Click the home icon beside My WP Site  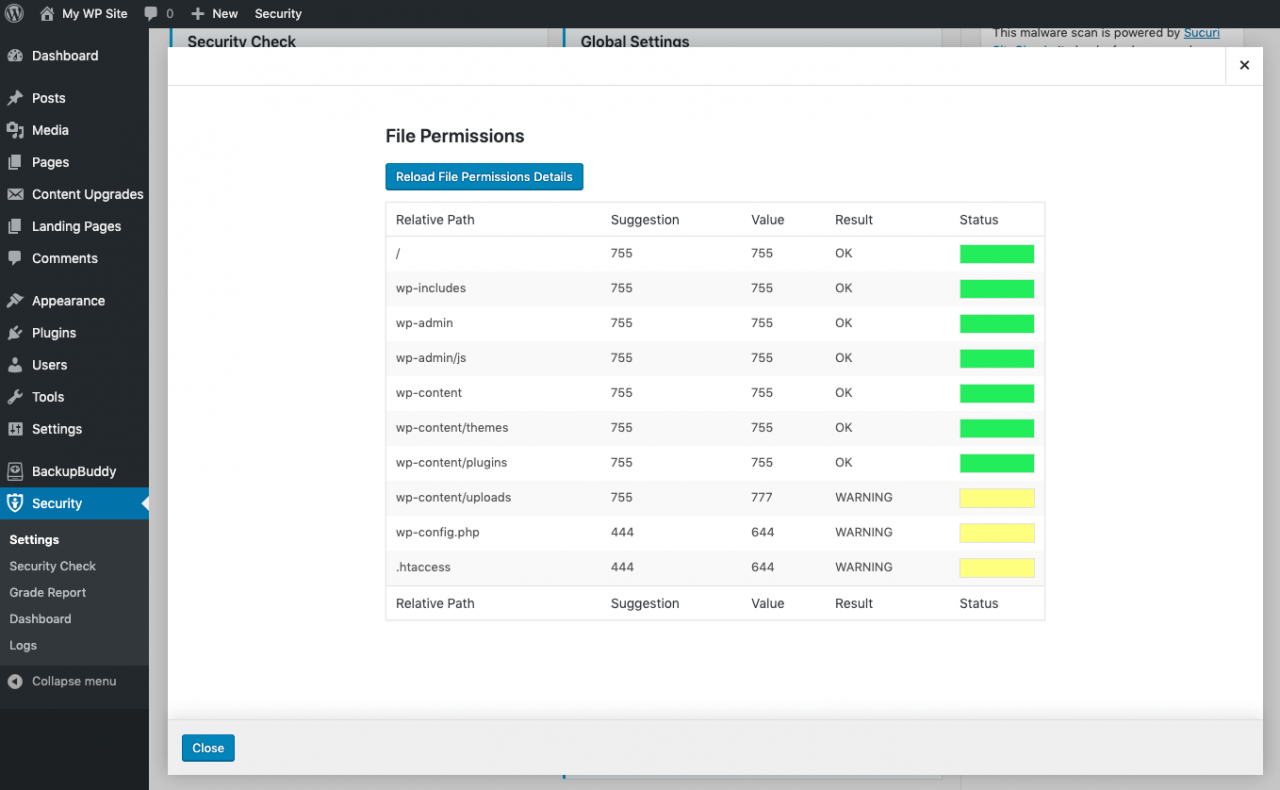click(47, 14)
